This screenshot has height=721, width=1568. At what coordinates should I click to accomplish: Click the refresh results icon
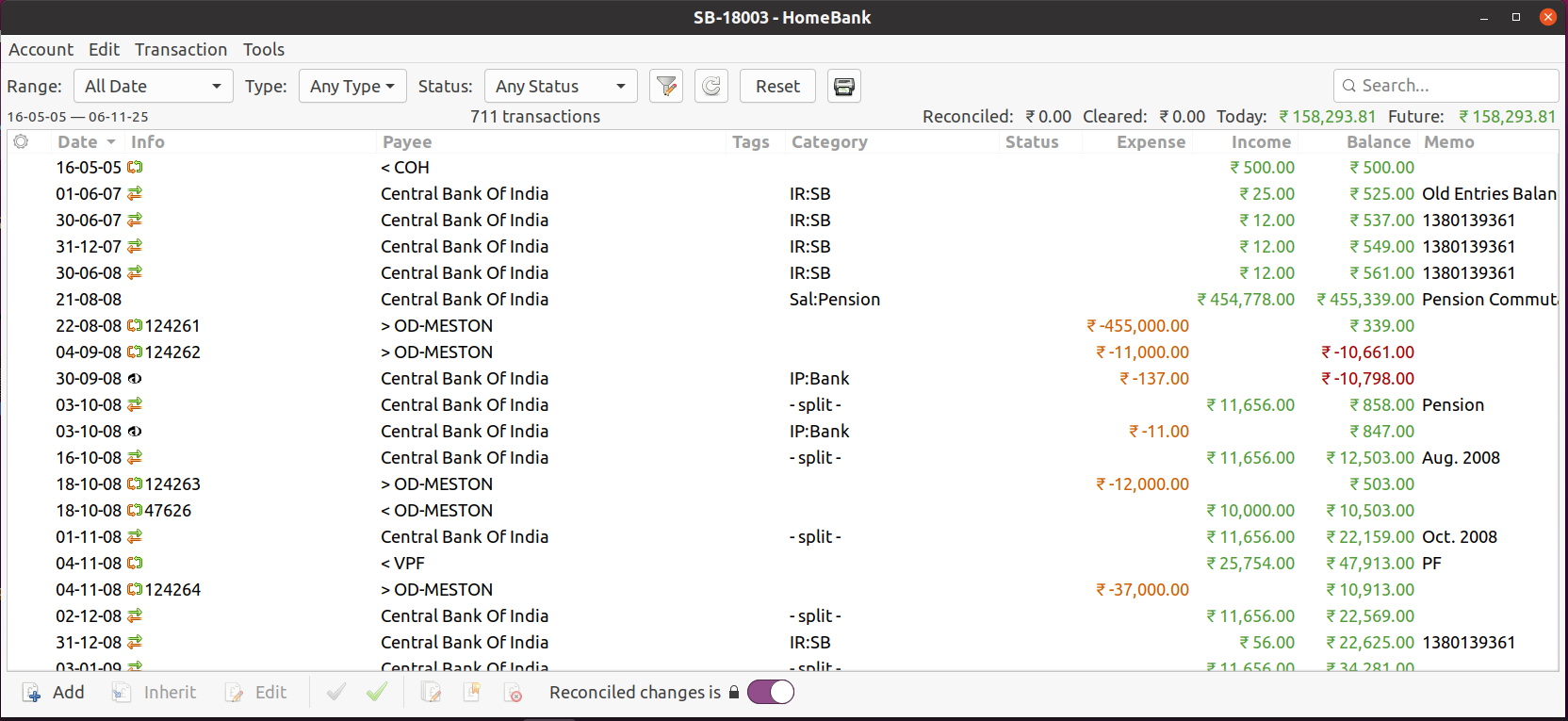tap(711, 87)
